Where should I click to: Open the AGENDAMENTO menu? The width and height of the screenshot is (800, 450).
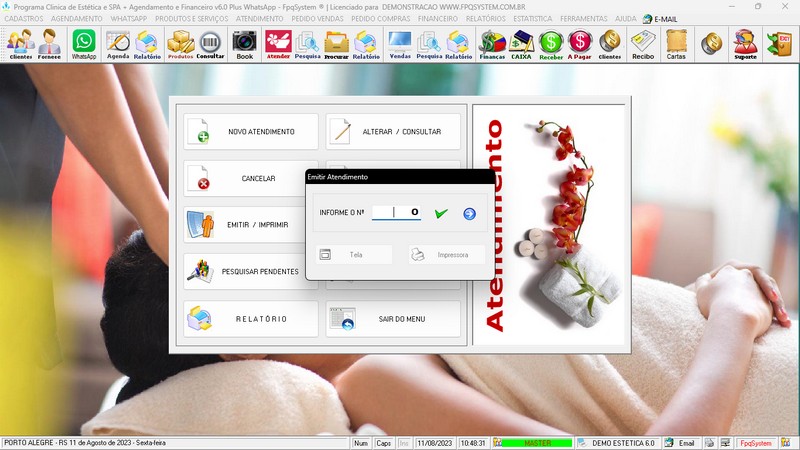(x=77, y=18)
